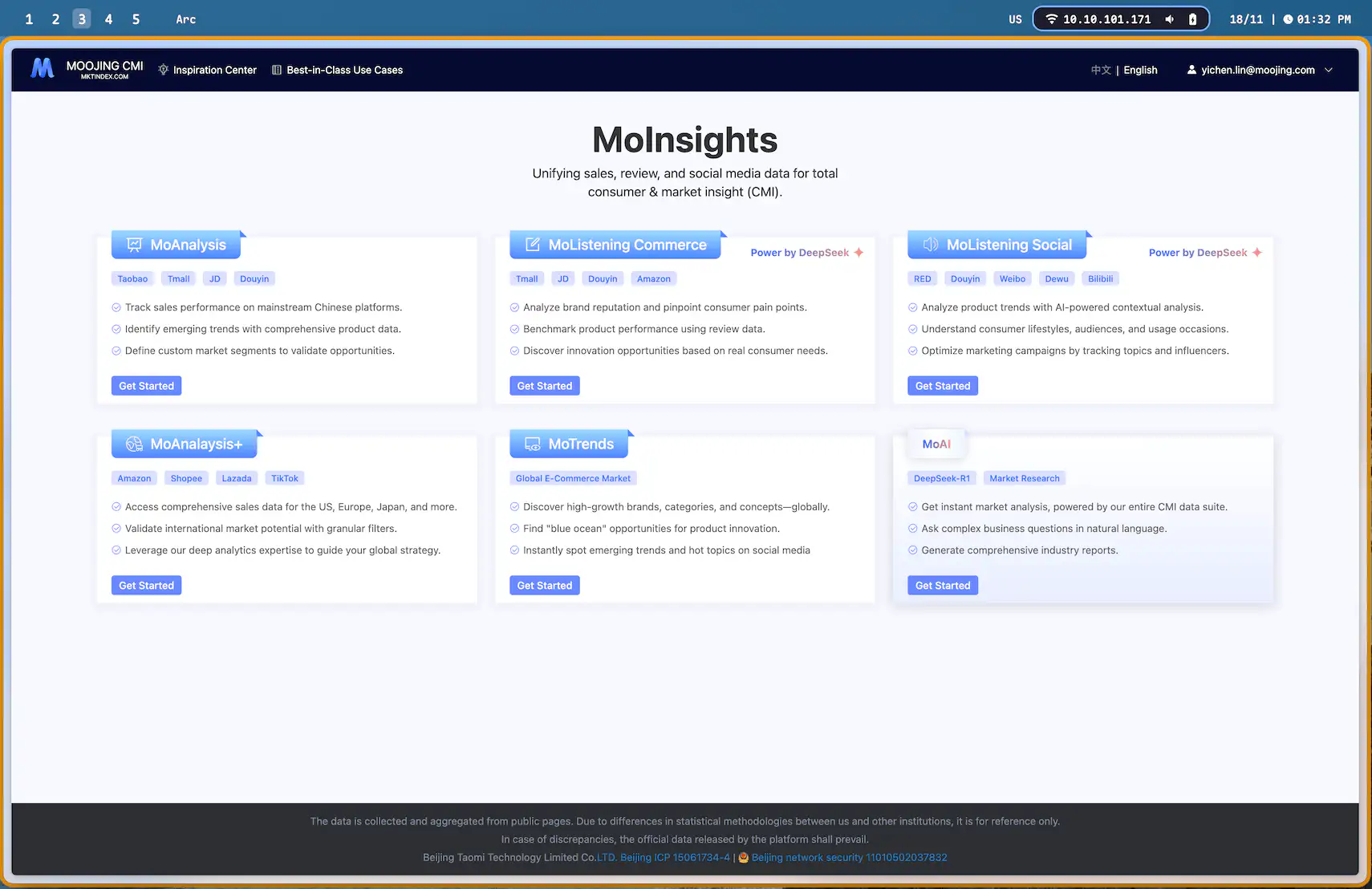Mute sound using the volume icon
This screenshot has height=889, width=1372.
coord(1169,18)
